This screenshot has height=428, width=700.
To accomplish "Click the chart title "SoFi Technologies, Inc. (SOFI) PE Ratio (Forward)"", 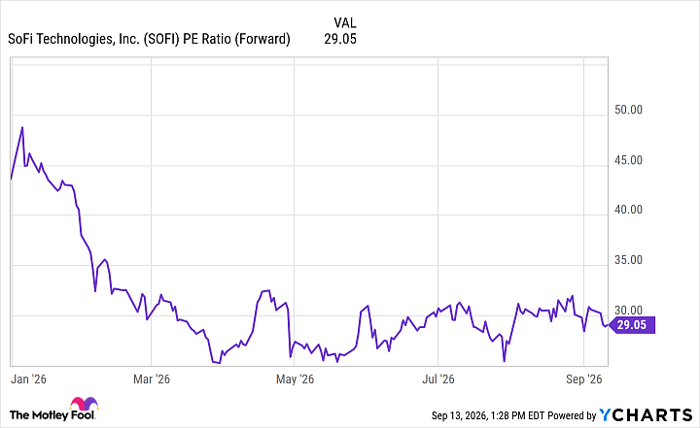I will point(149,39).
